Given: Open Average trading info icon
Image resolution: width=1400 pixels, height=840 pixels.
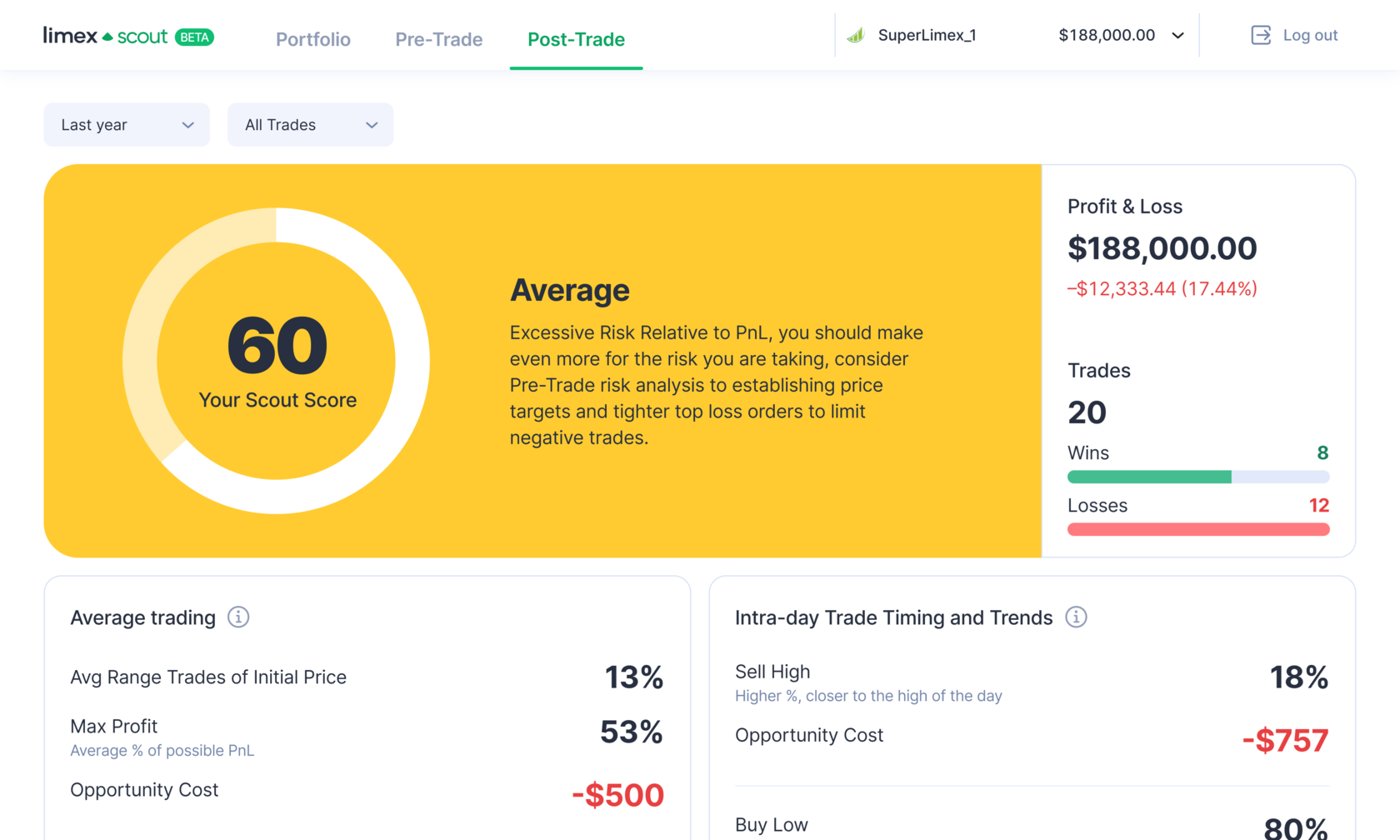Looking at the screenshot, I should click(x=238, y=617).
